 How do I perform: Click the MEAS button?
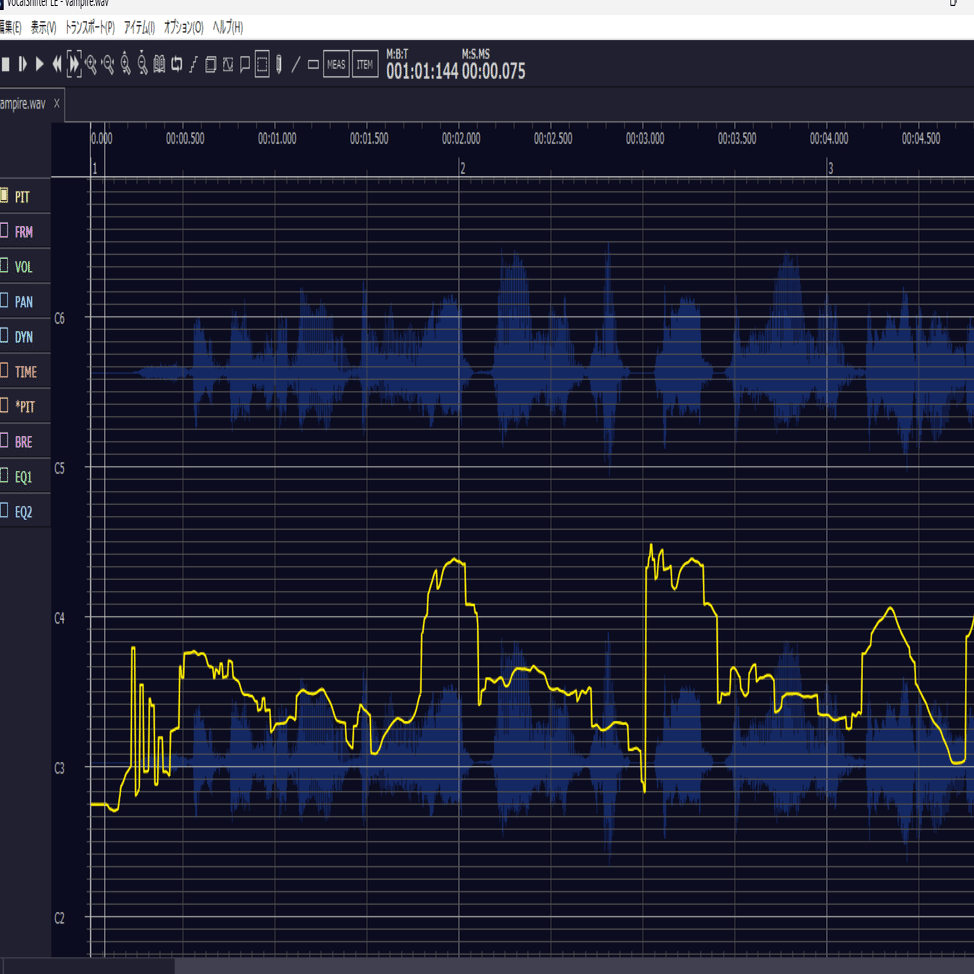[x=336, y=64]
